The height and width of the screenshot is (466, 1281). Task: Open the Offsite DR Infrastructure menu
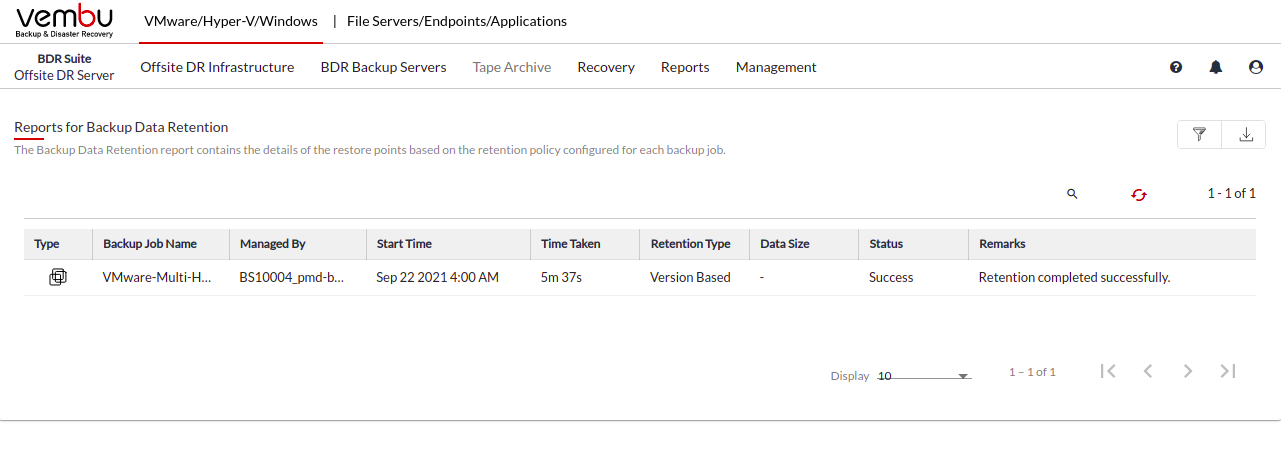tap(217, 67)
